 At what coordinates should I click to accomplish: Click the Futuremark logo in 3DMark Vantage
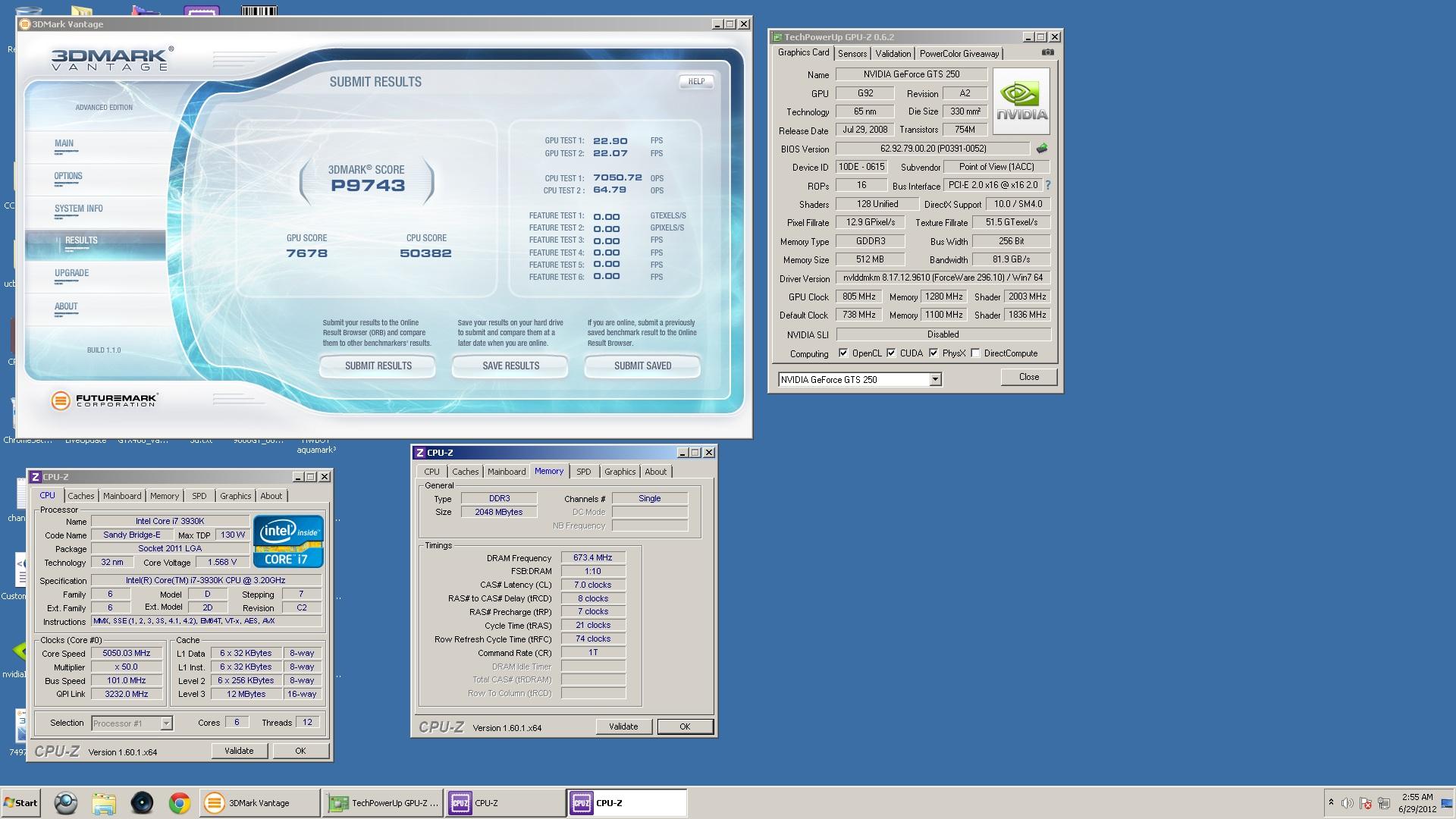(x=105, y=400)
